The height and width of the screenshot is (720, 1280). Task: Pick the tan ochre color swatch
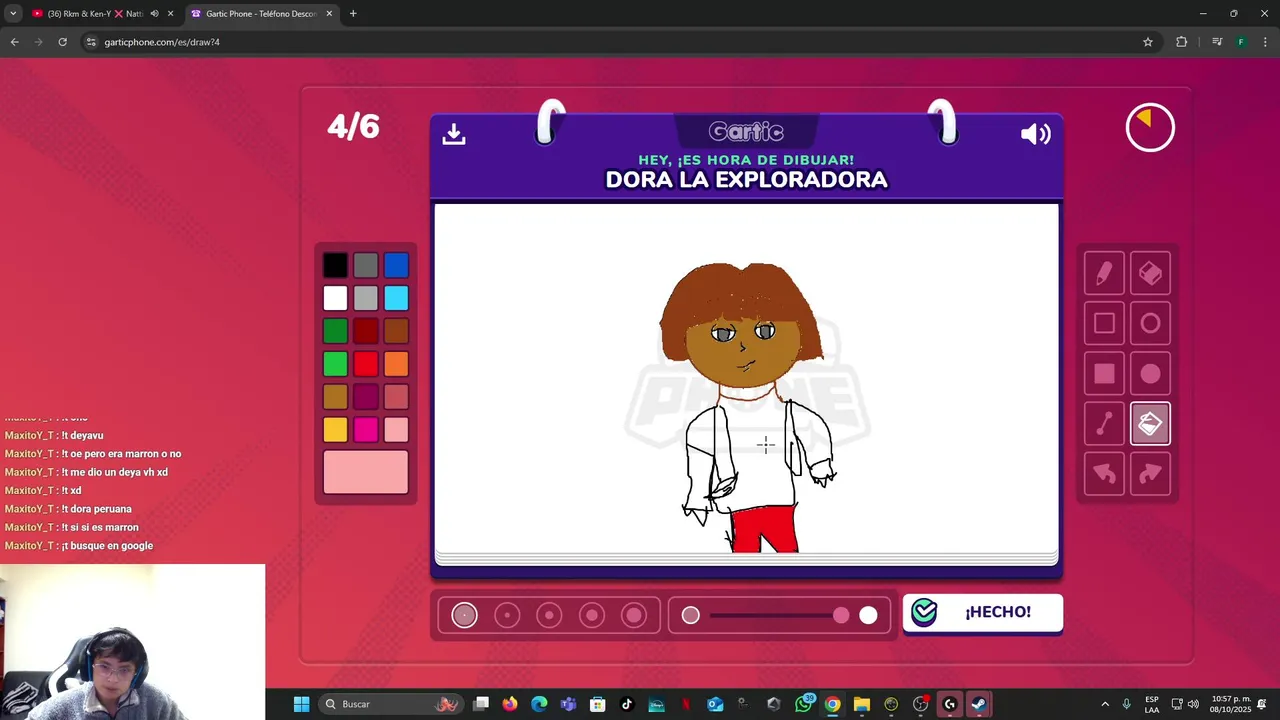coord(335,397)
